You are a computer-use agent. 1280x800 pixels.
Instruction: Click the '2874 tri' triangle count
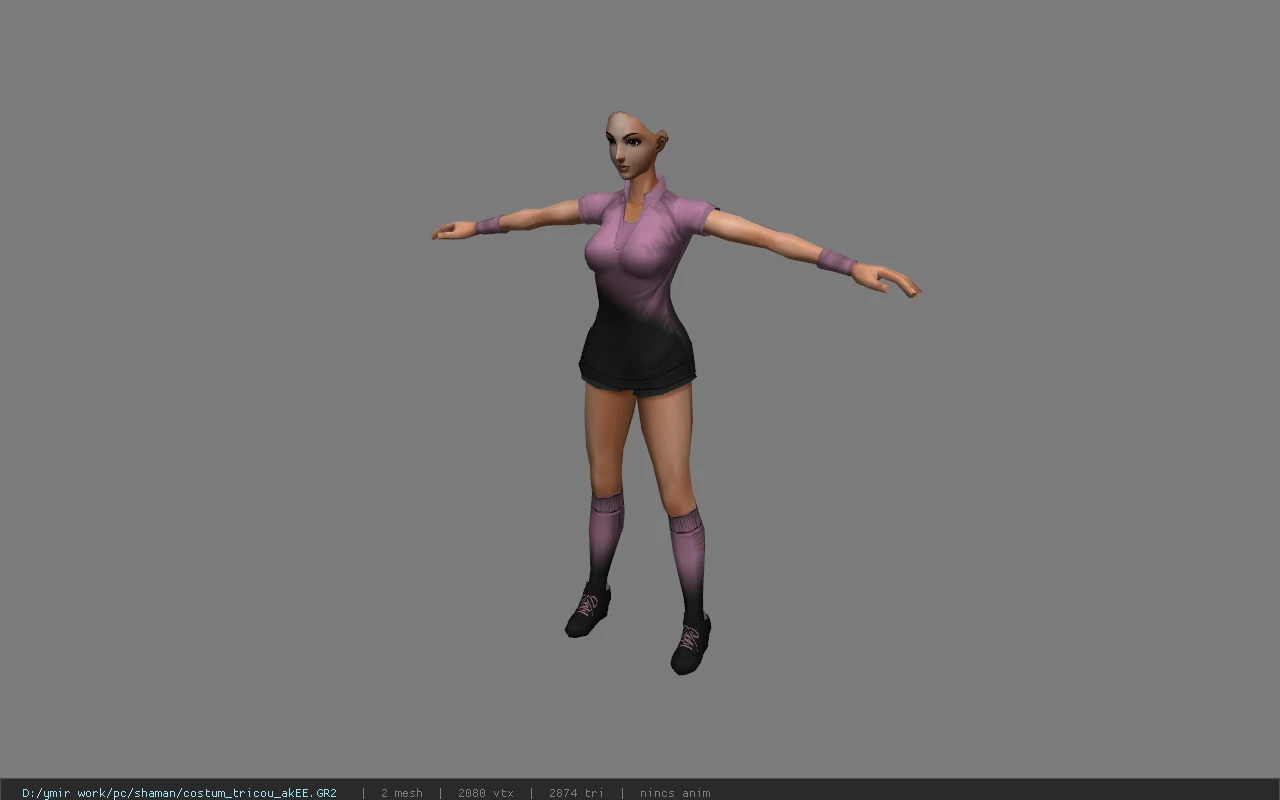[x=576, y=793]
